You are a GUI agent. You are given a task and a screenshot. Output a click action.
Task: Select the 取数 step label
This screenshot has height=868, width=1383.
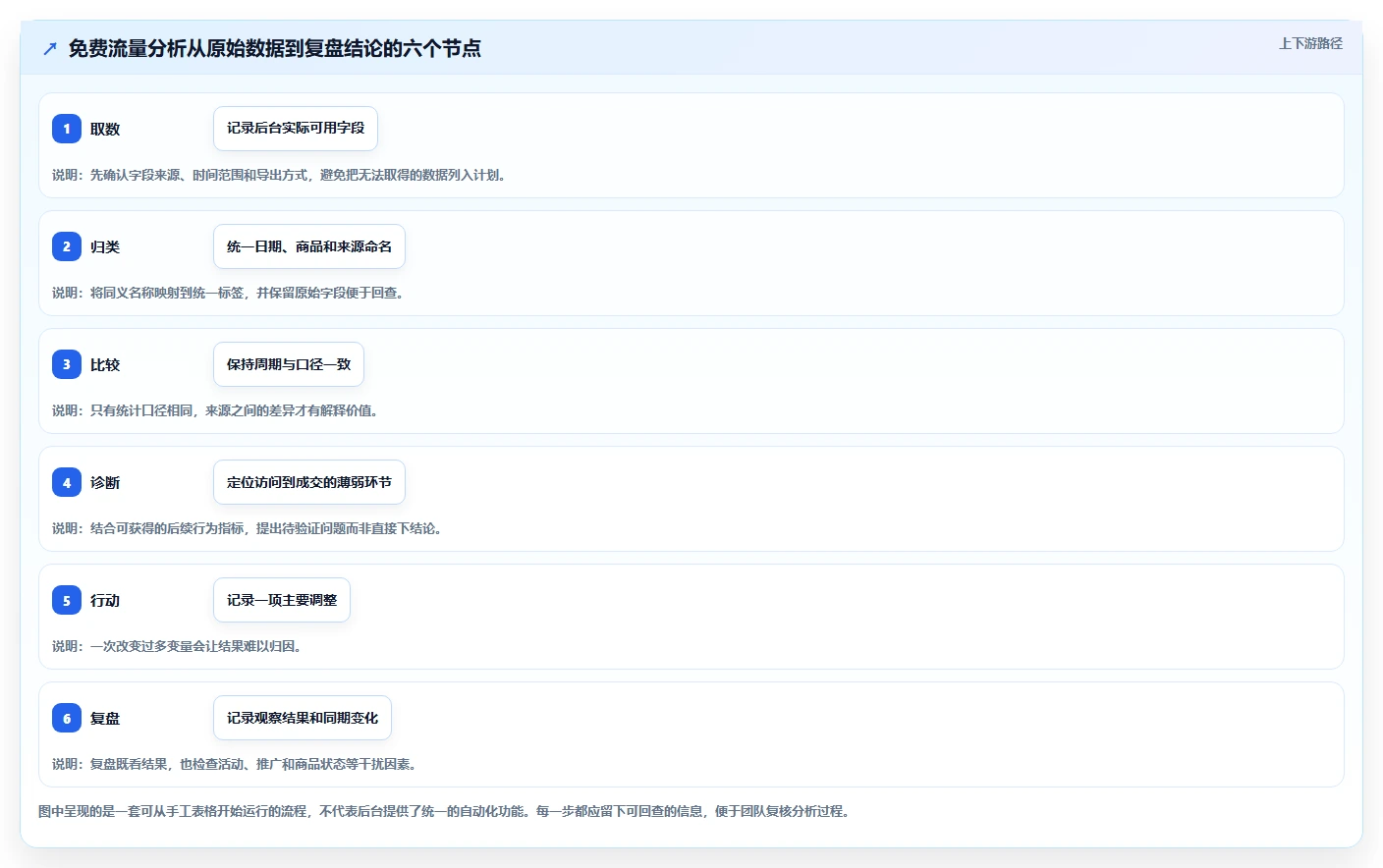[105, 129]
